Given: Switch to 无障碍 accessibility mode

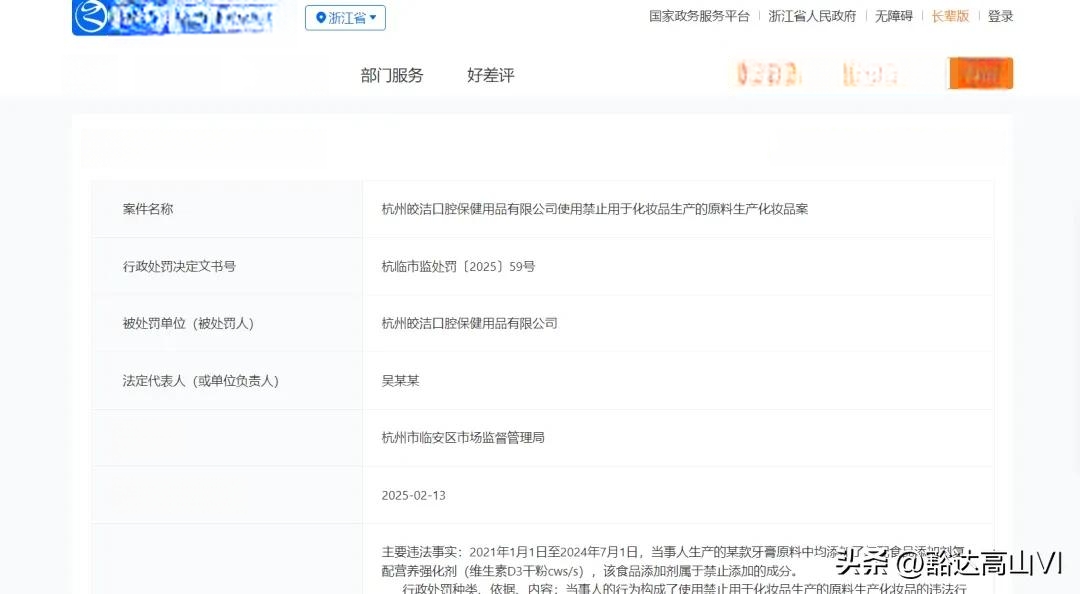Looking at the screenshot, I should point(893,16).
